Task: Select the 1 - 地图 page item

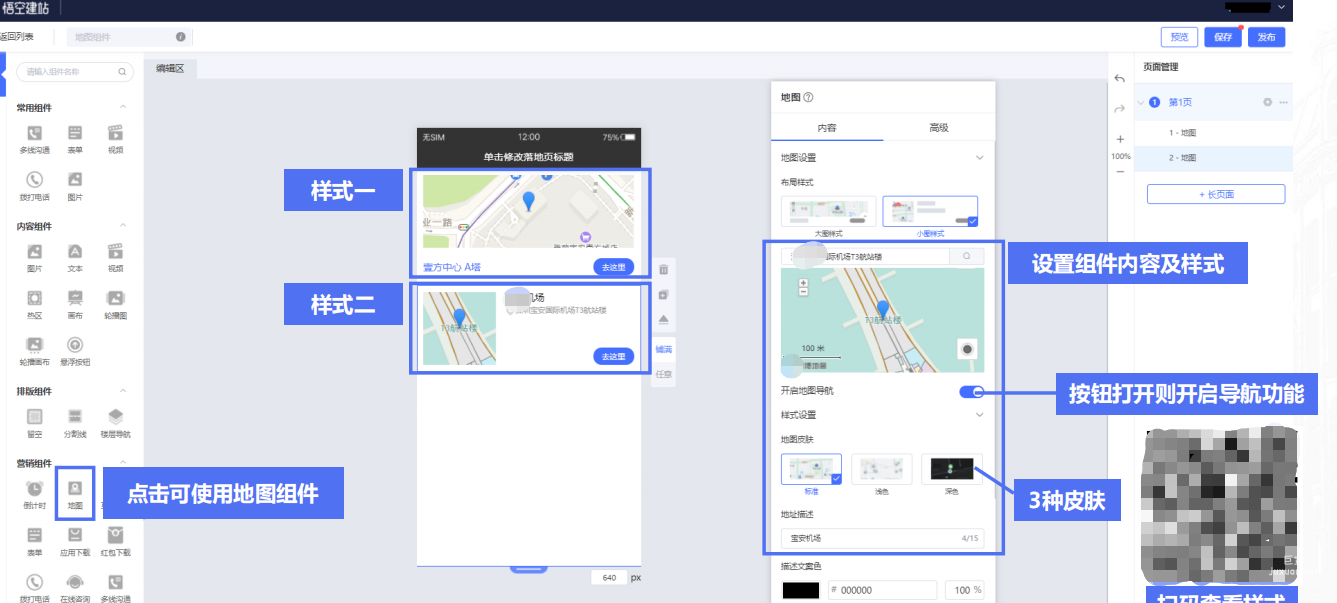Action: click(1183, 132)
